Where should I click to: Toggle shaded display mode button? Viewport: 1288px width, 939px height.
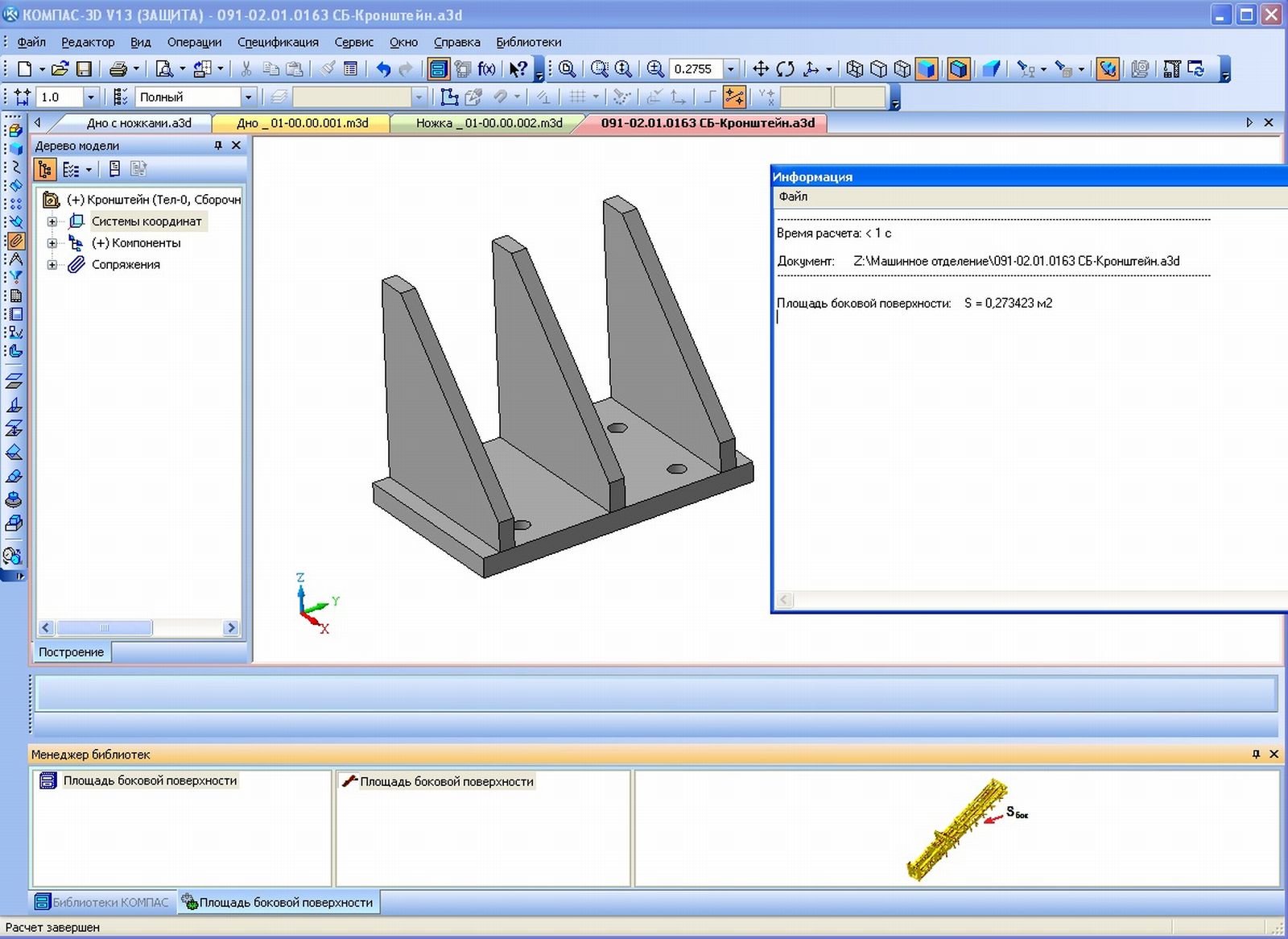[927, 69]
